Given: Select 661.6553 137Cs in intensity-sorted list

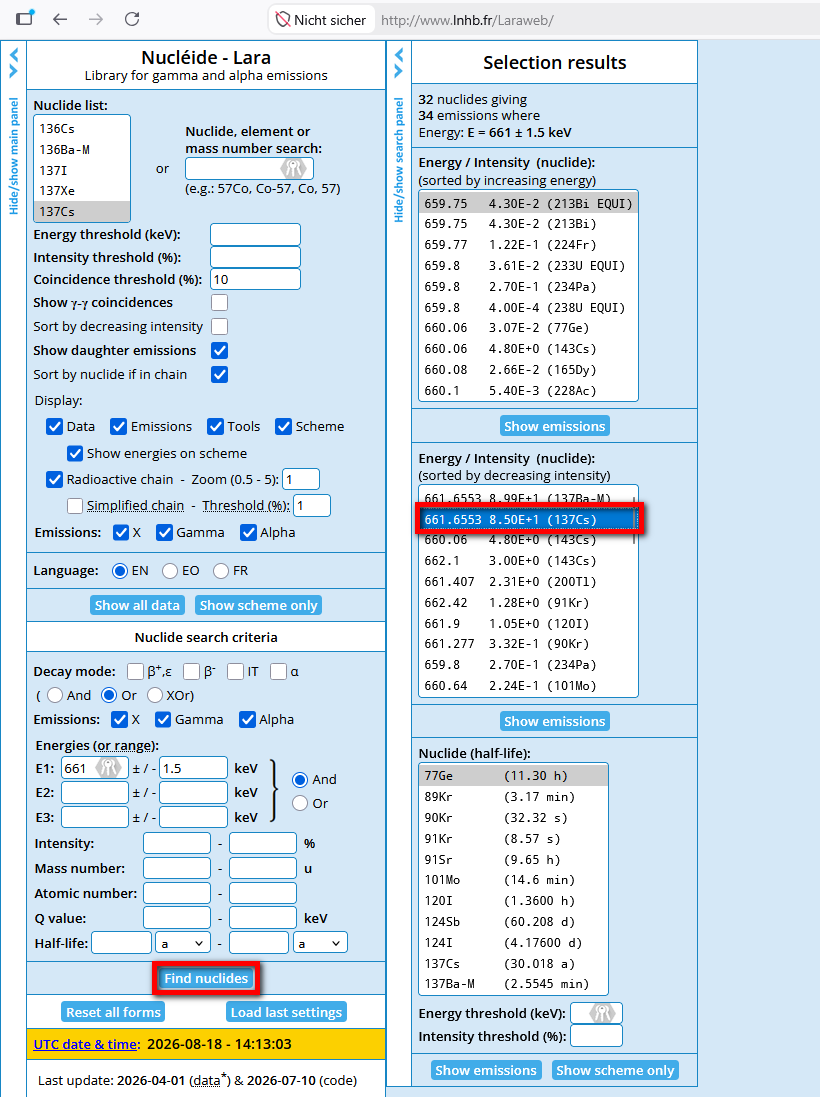Looking at the screenshot, I should (526, 520).
